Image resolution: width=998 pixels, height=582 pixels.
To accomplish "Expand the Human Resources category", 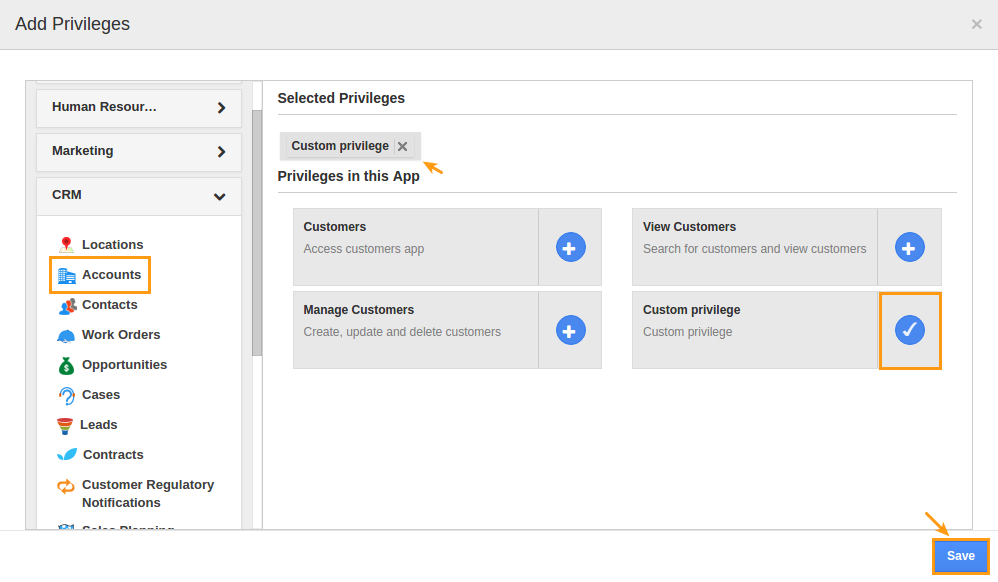I will click(x=138, y=106).
